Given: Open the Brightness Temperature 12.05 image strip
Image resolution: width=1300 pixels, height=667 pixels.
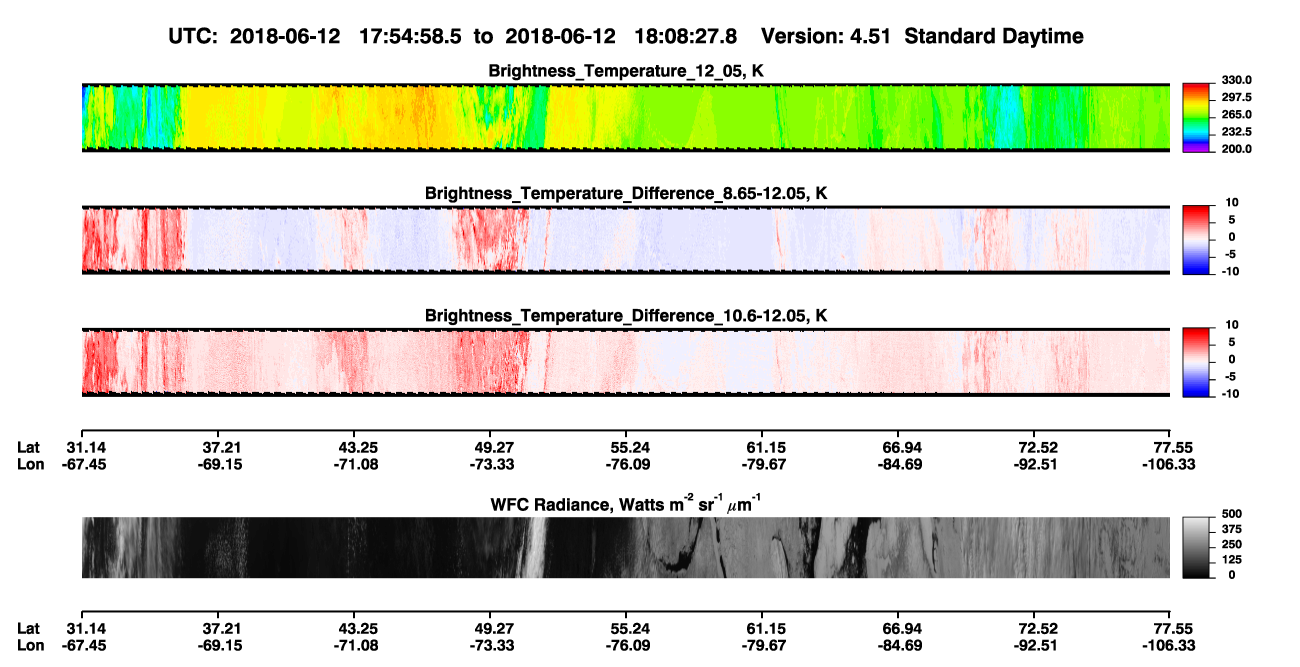Looking at the screenshot, I should pyautogui.click(x=626, y=117).
